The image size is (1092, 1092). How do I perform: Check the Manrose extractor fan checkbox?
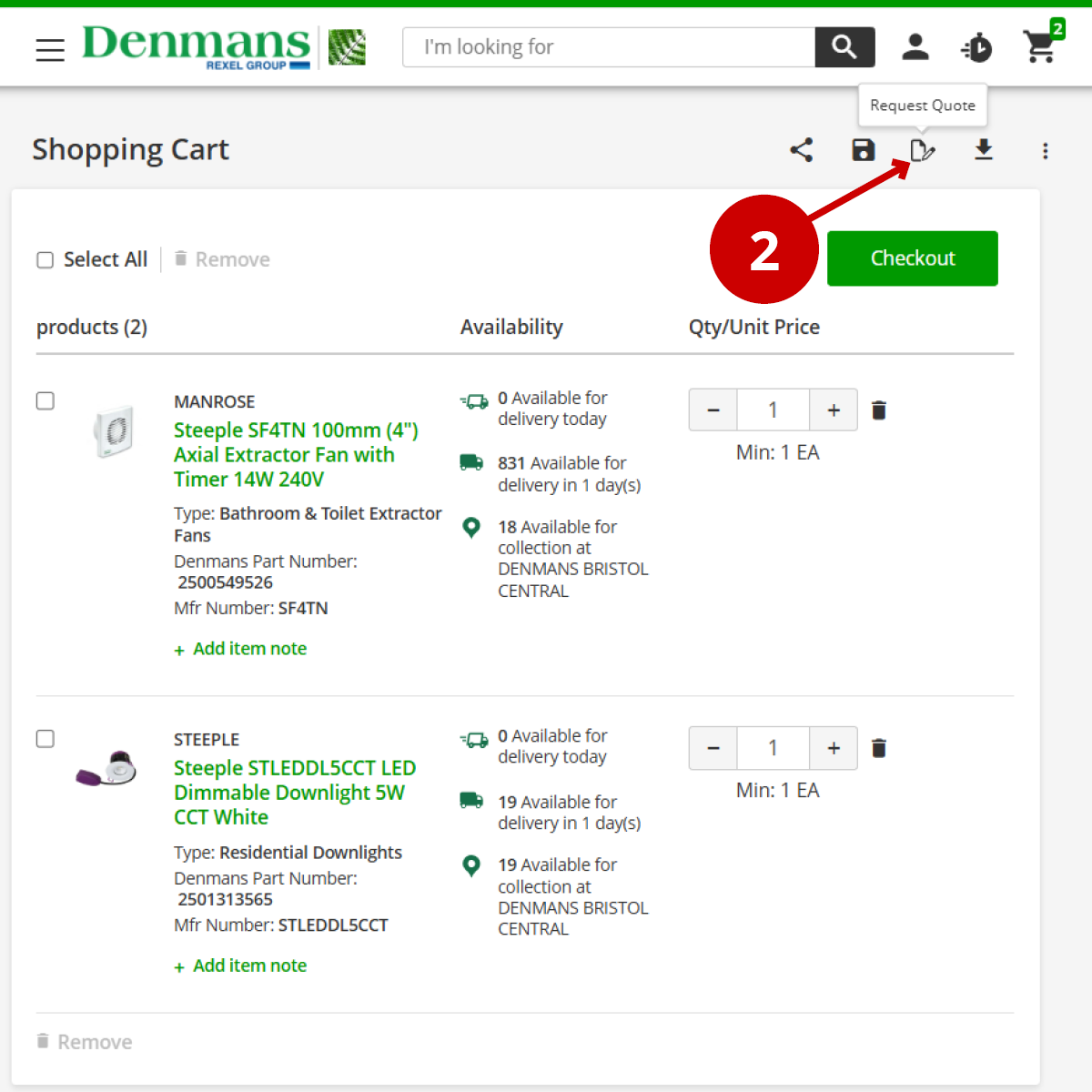coord(45,401)
